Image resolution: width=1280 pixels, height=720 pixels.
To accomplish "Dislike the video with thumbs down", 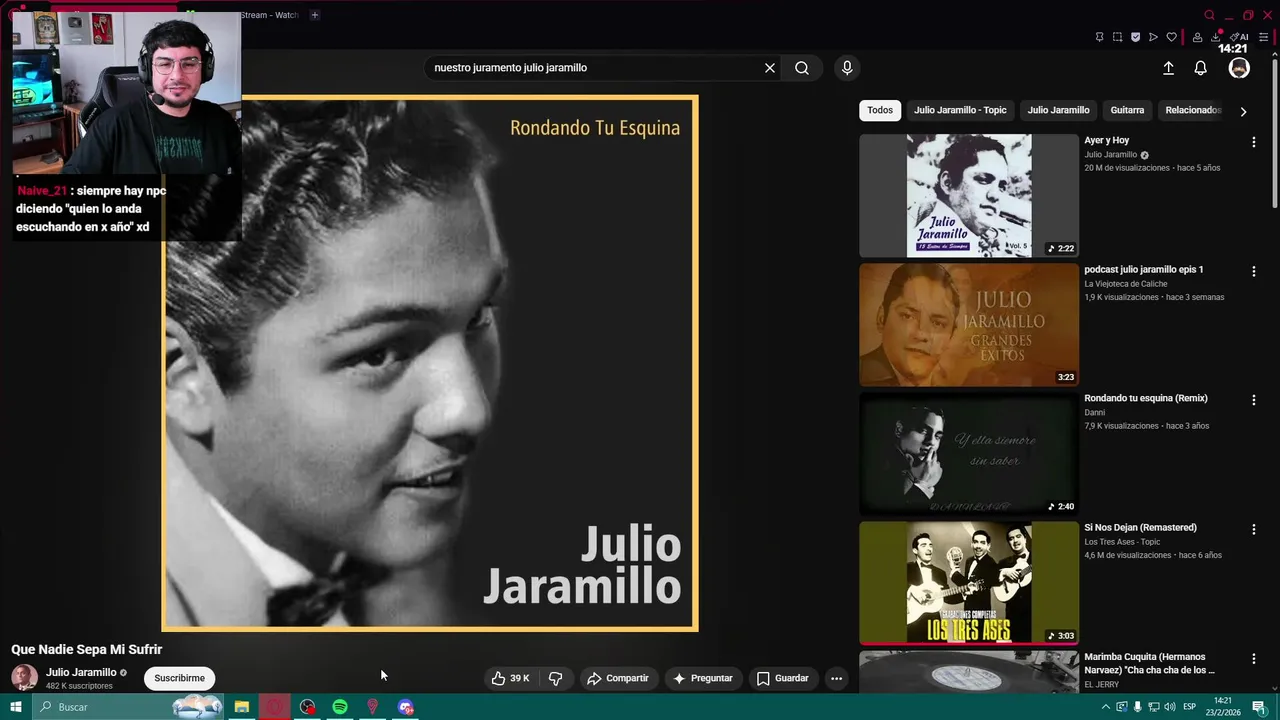I will point(555,678).
